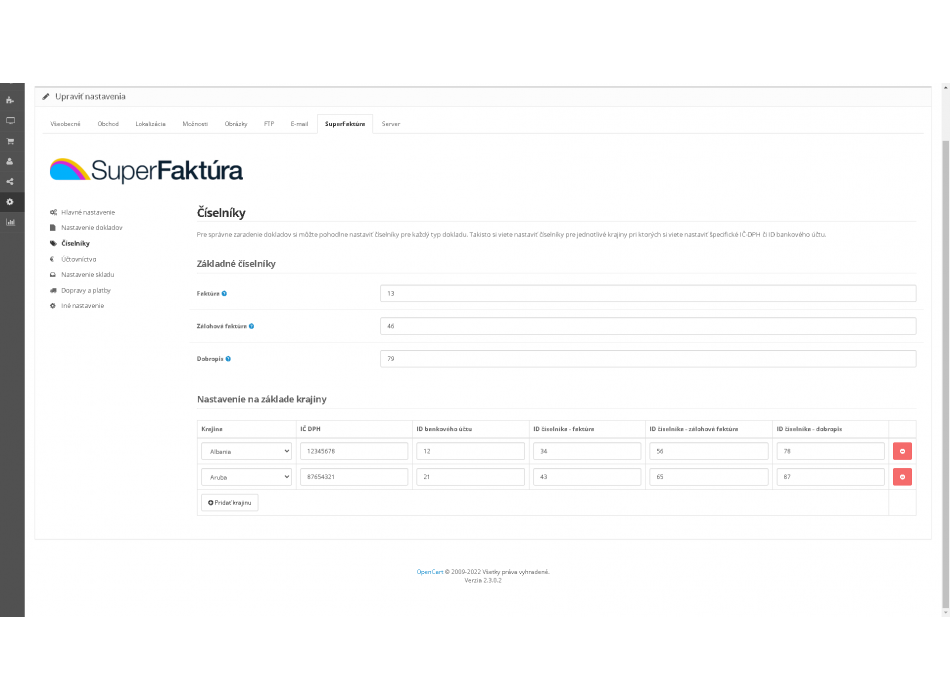The width and height of the screenshot is (950, 700).
Task: Edit faktúra číselník ID in Aruba row
Action: 587,477
